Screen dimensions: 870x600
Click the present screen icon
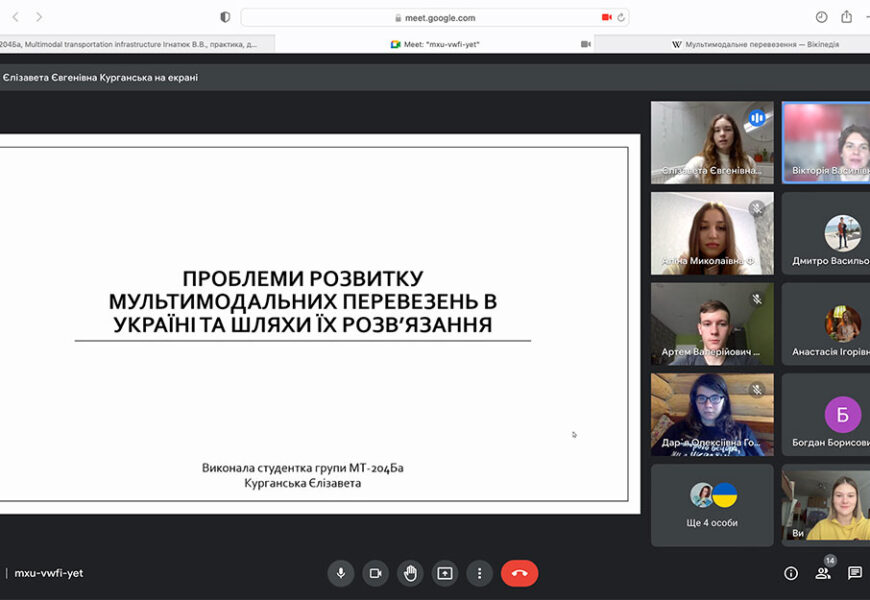pos(445,573)
